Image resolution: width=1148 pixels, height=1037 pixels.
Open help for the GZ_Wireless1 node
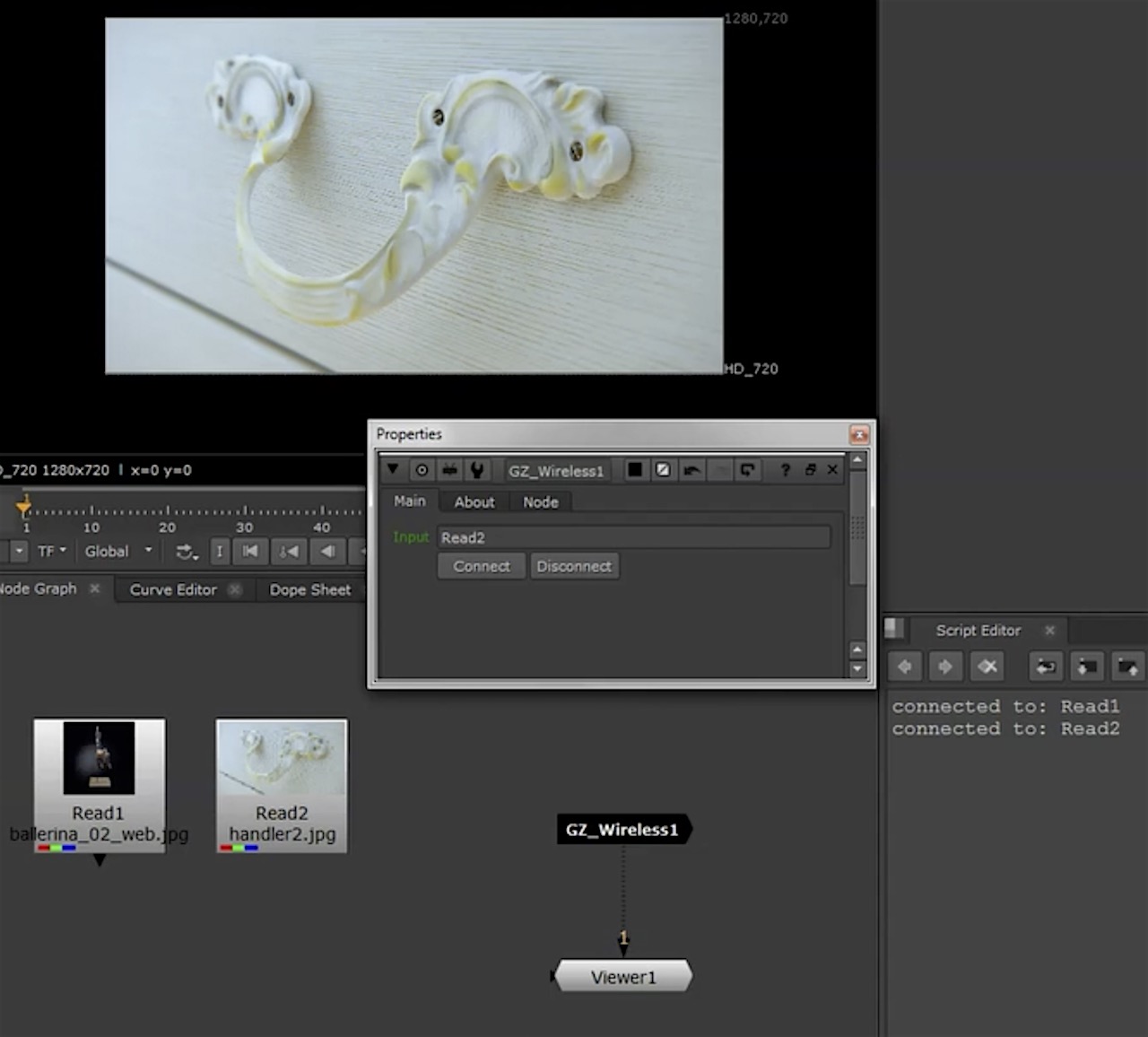(785, 470)
